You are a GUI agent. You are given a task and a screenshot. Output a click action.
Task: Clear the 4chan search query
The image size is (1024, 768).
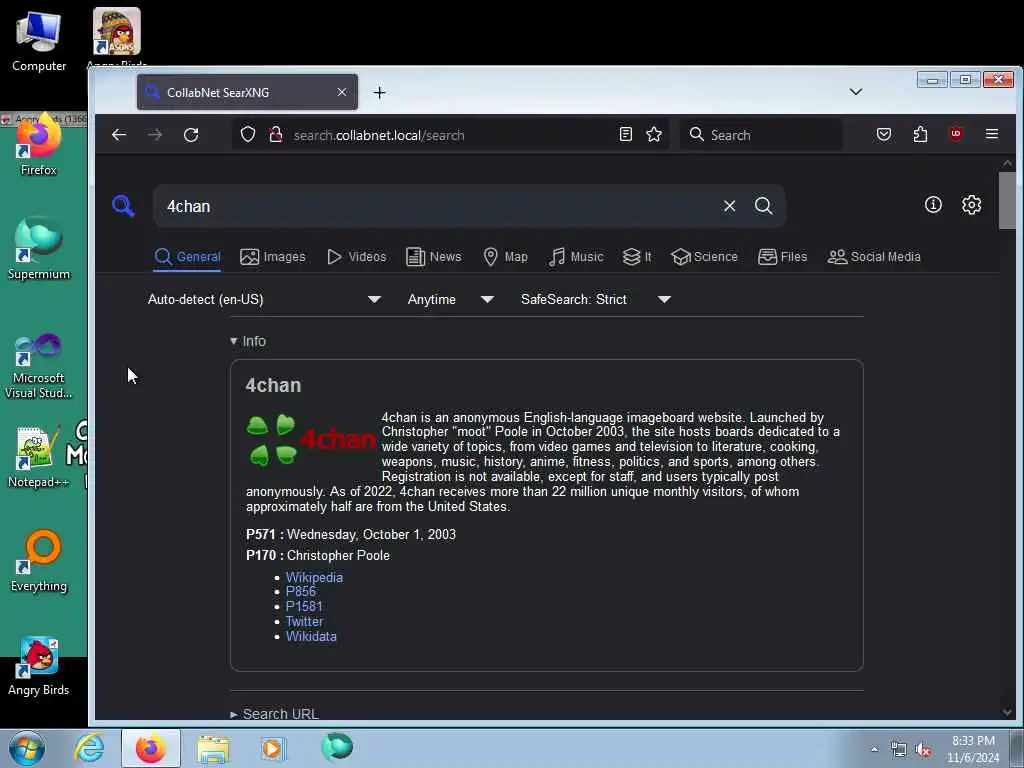(x=729, y=206)
